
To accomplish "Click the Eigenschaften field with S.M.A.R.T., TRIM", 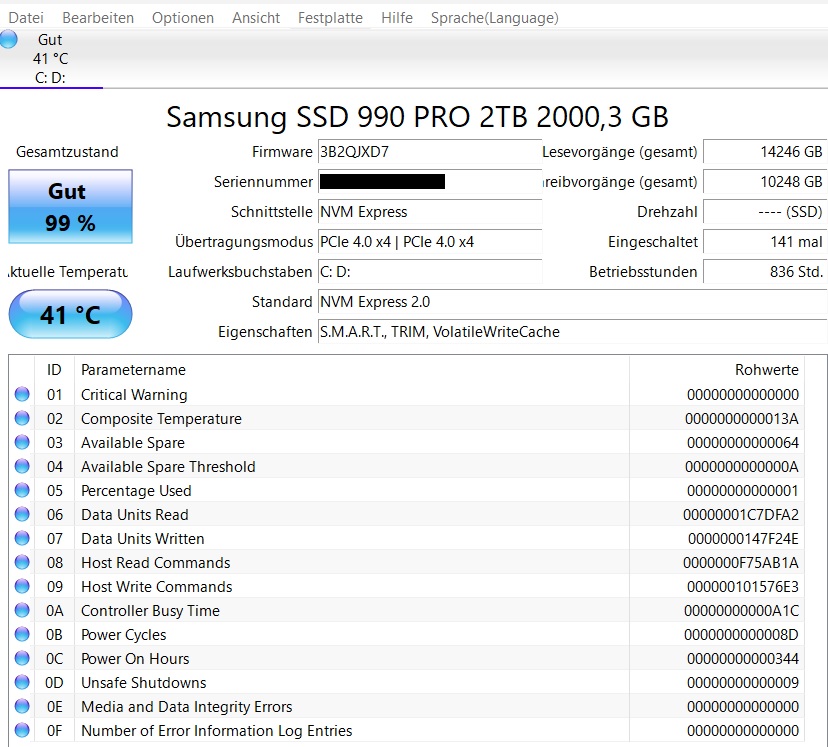I will tap(572, 332).
